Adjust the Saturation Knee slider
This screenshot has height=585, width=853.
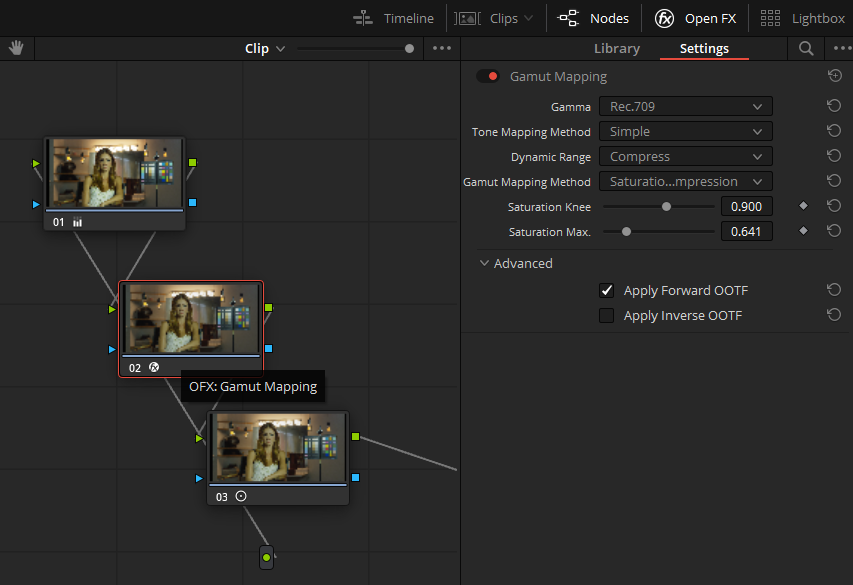click(666, 207)
